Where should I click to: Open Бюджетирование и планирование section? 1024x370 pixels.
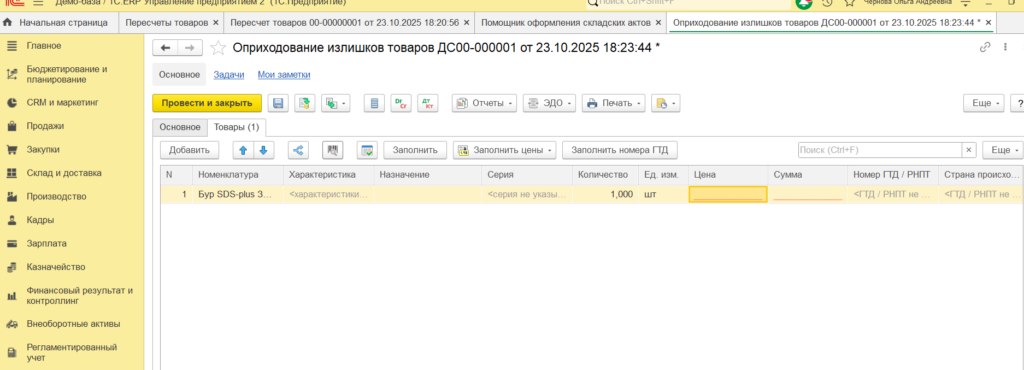click(72, 74)
